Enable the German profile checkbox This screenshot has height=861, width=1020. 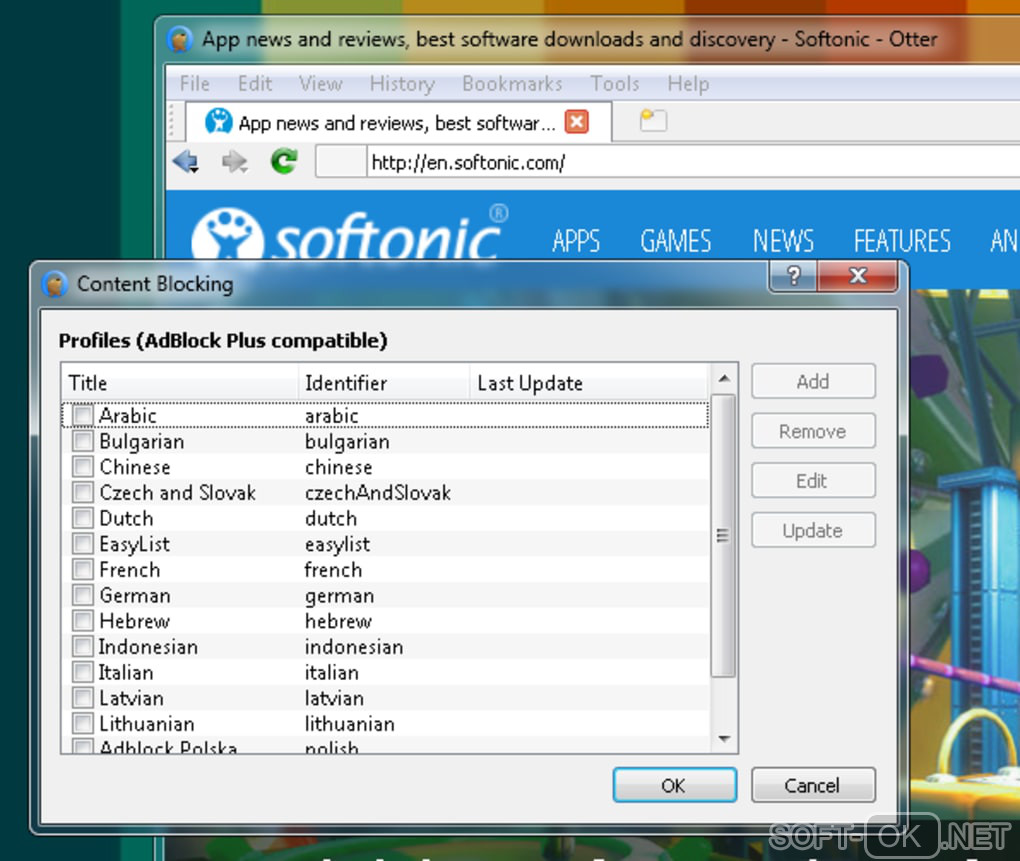pyautogui.click(x=83, y=594)
